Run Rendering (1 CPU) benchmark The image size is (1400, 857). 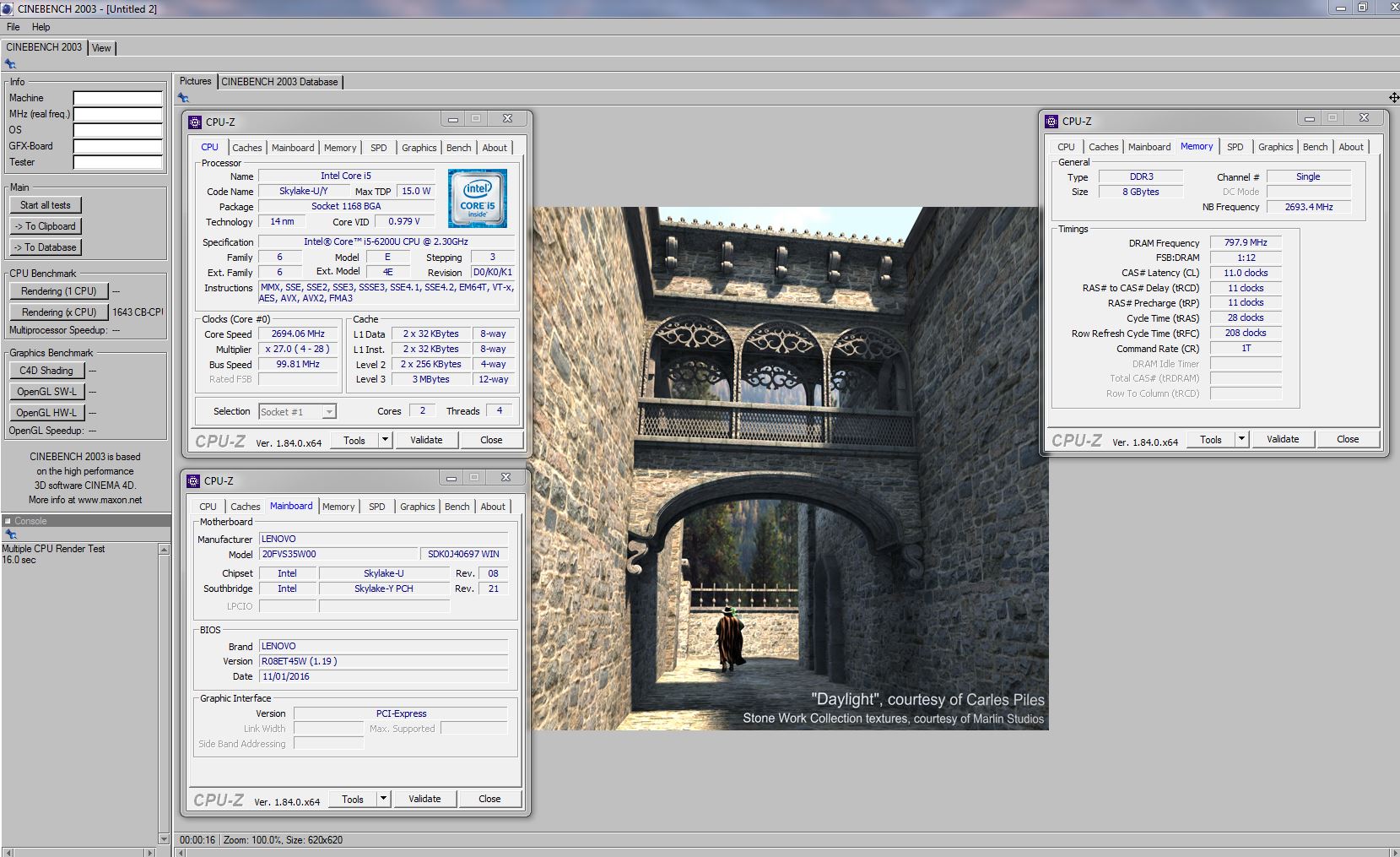(59, 291)
